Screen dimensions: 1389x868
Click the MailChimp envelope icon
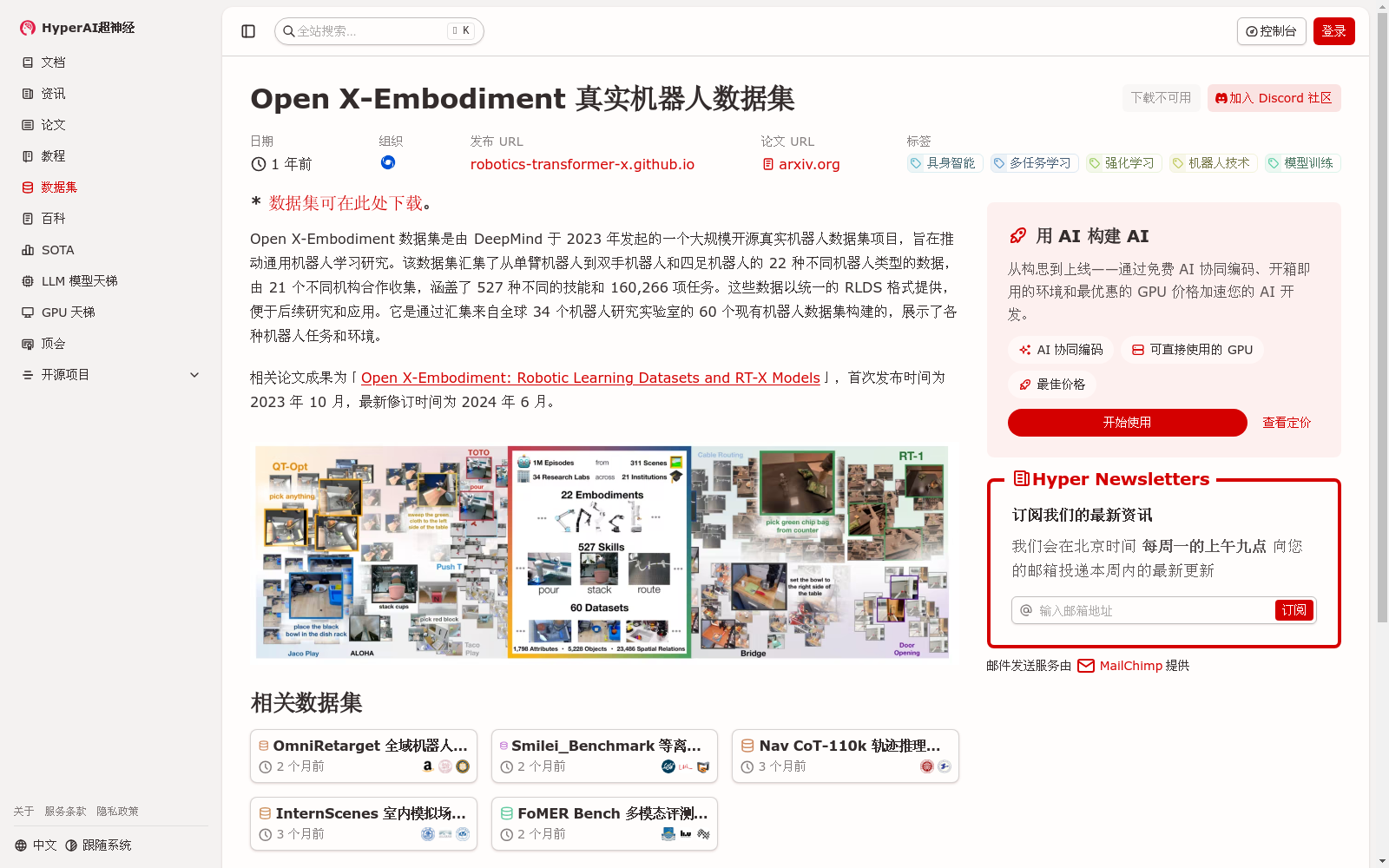[x=1086, y=666]
